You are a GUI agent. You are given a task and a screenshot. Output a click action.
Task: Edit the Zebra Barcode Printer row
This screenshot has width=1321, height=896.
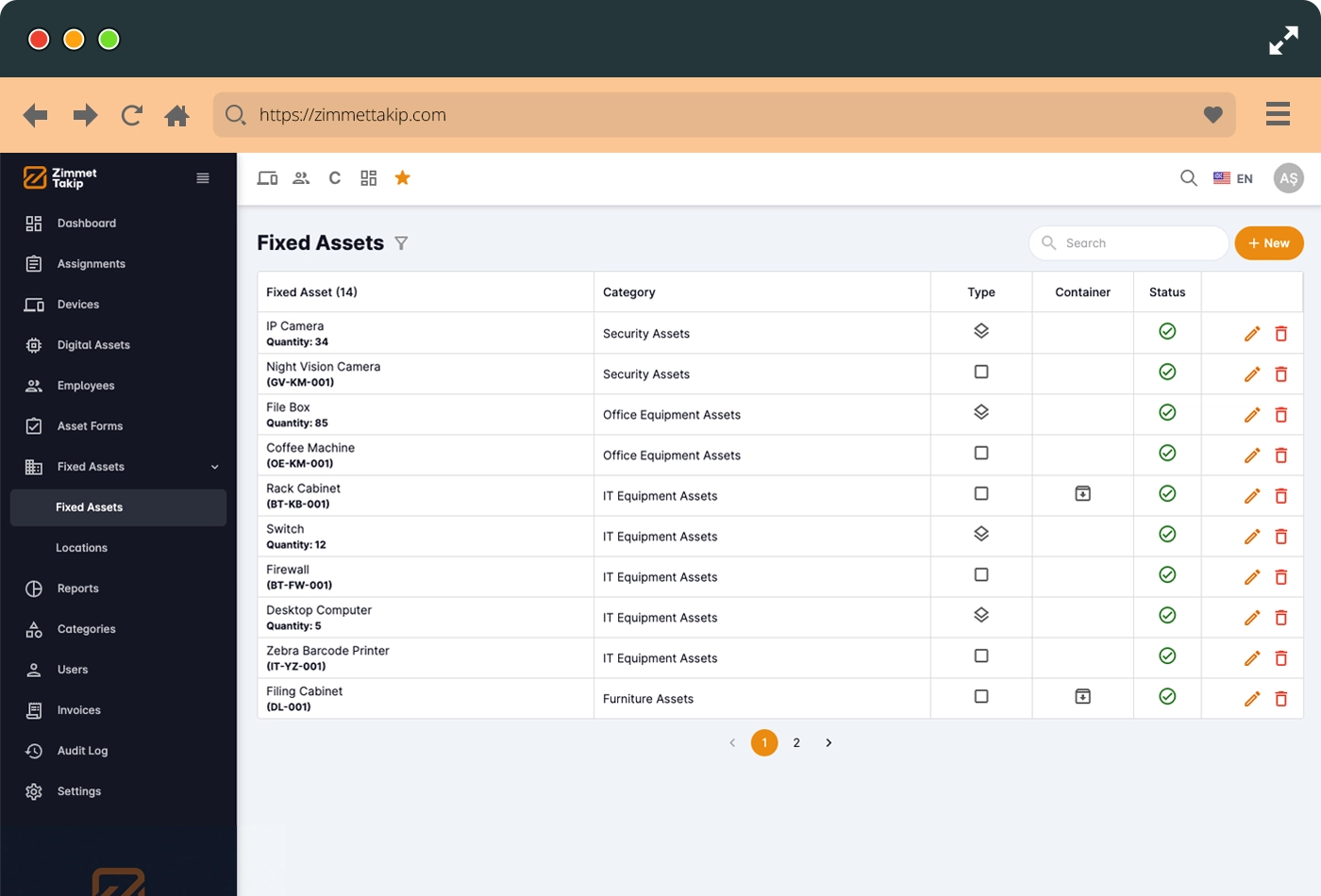point(1252,658)
